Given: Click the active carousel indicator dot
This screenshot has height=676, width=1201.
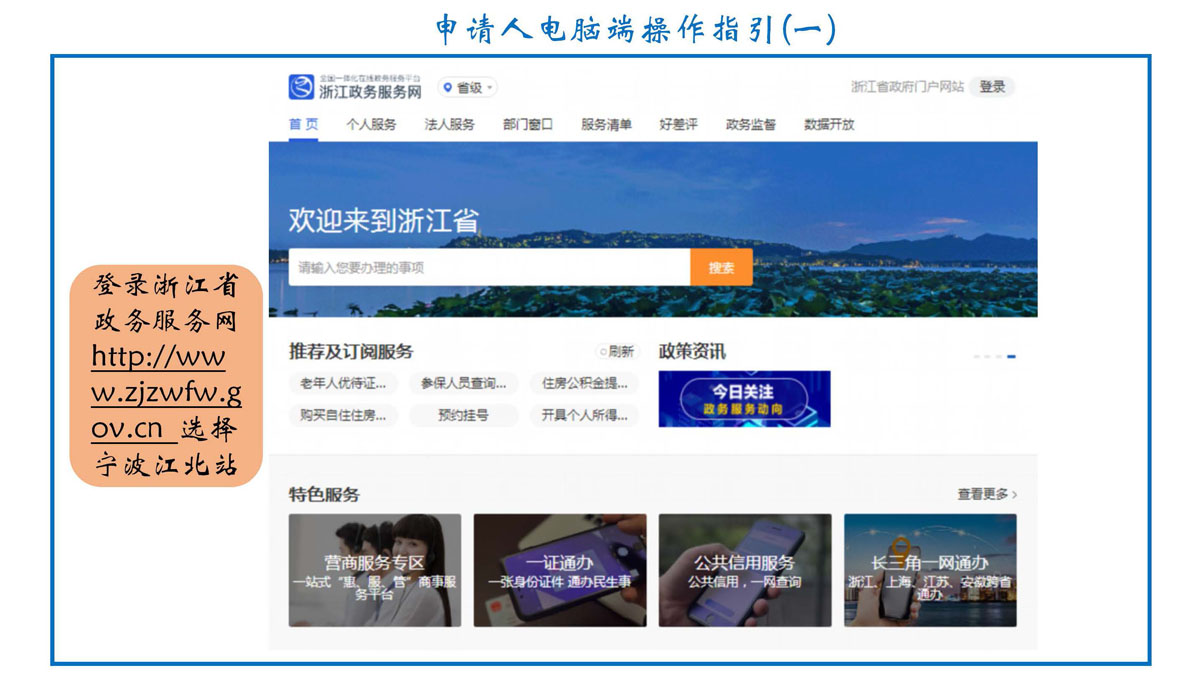Looking at the screenshot, I should 1011,356.
